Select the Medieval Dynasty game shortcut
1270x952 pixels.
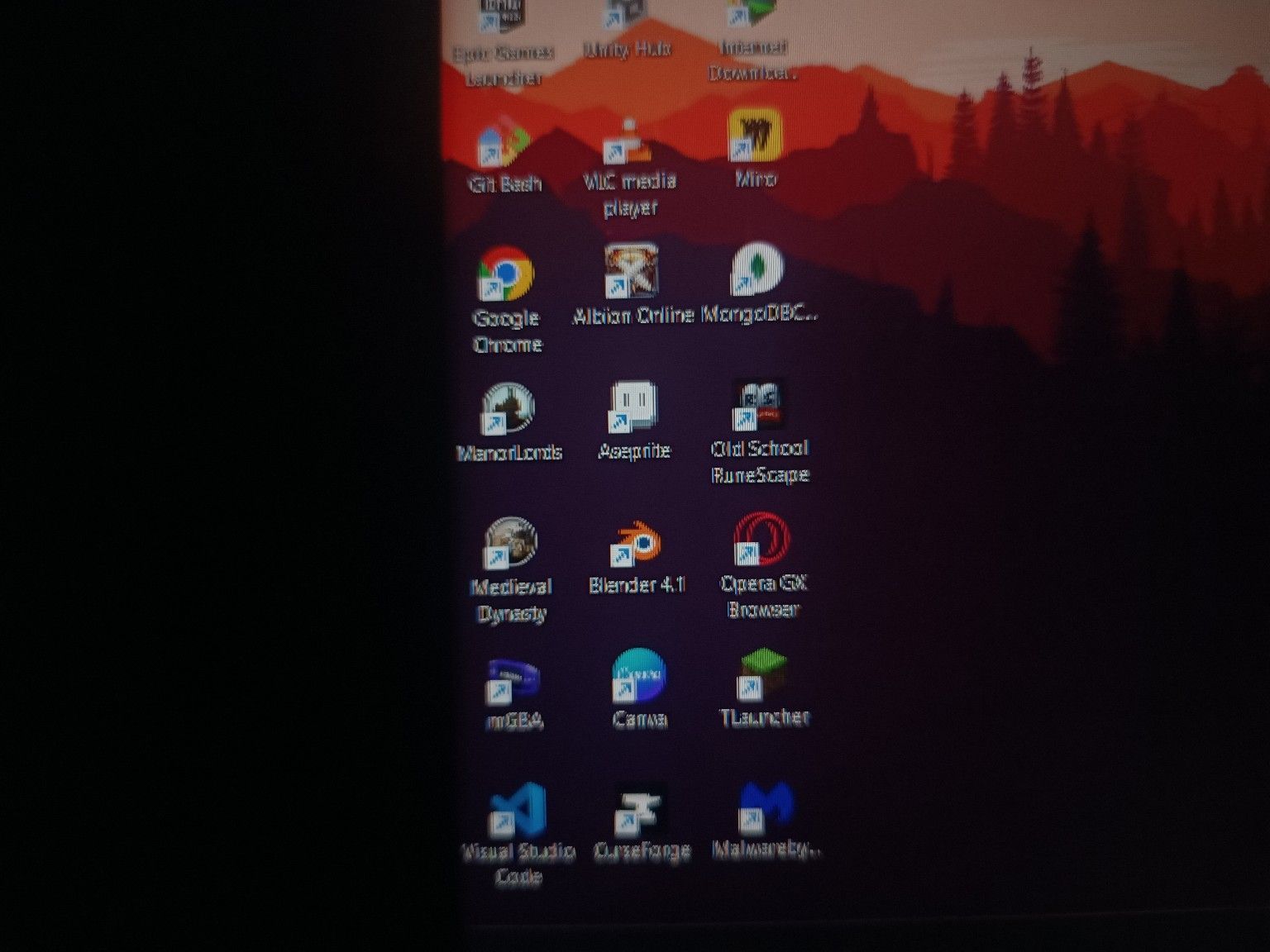pos(512,570)
